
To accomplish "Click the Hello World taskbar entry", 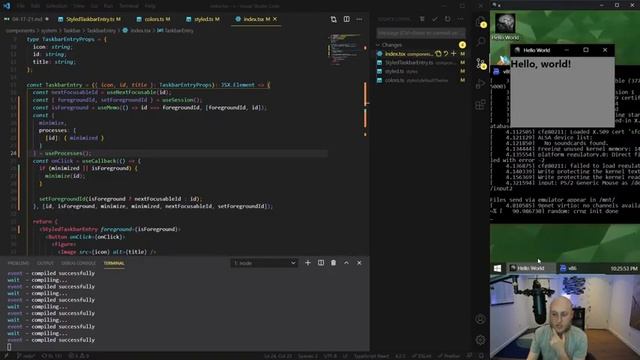I will [530, 268].
